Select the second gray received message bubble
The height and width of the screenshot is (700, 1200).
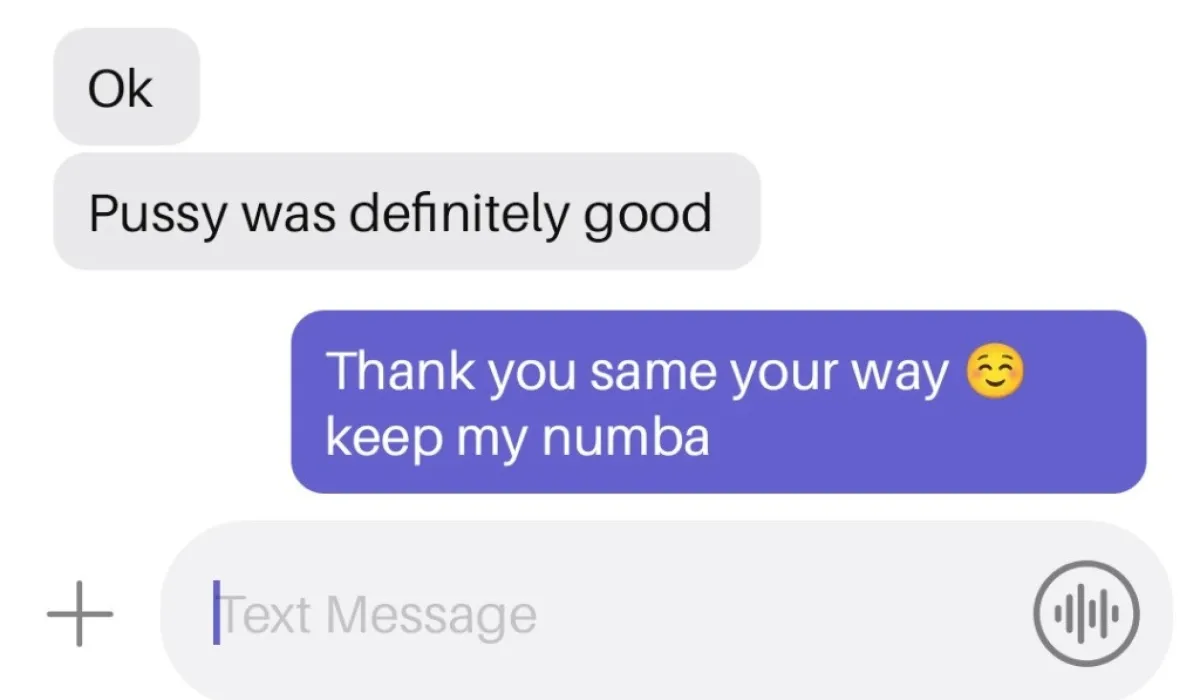(x=406, y=212)
